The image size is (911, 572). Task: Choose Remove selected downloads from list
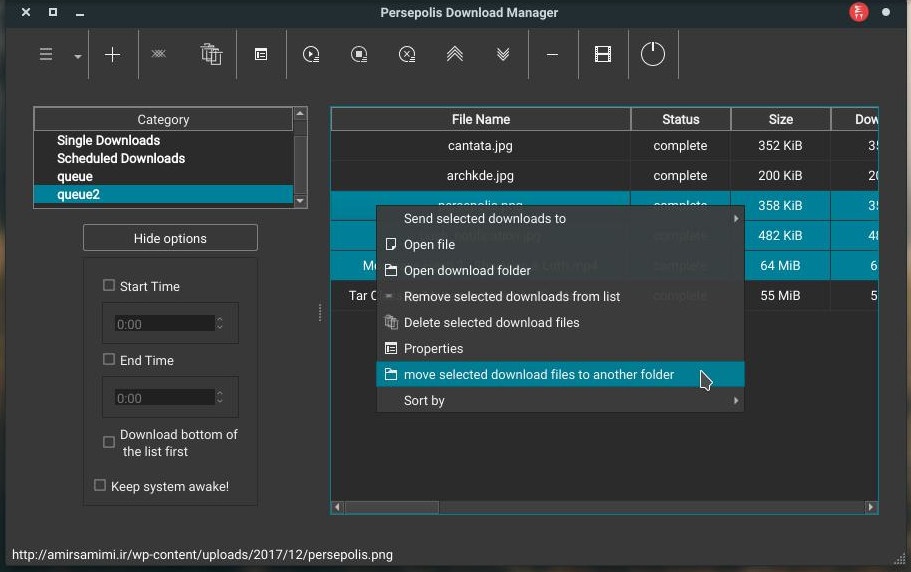click(560, 297)
